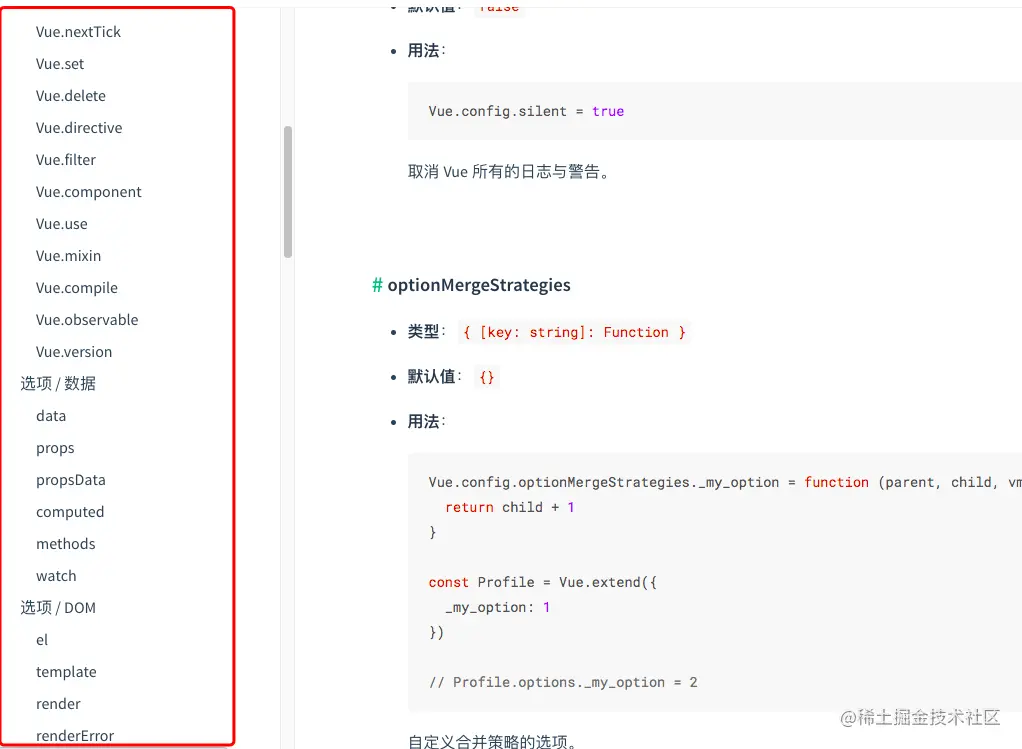Go to props in the sidebar
Image resolution: width=1022 pixels, height=749 pixels.
click(x=55, y=448)
